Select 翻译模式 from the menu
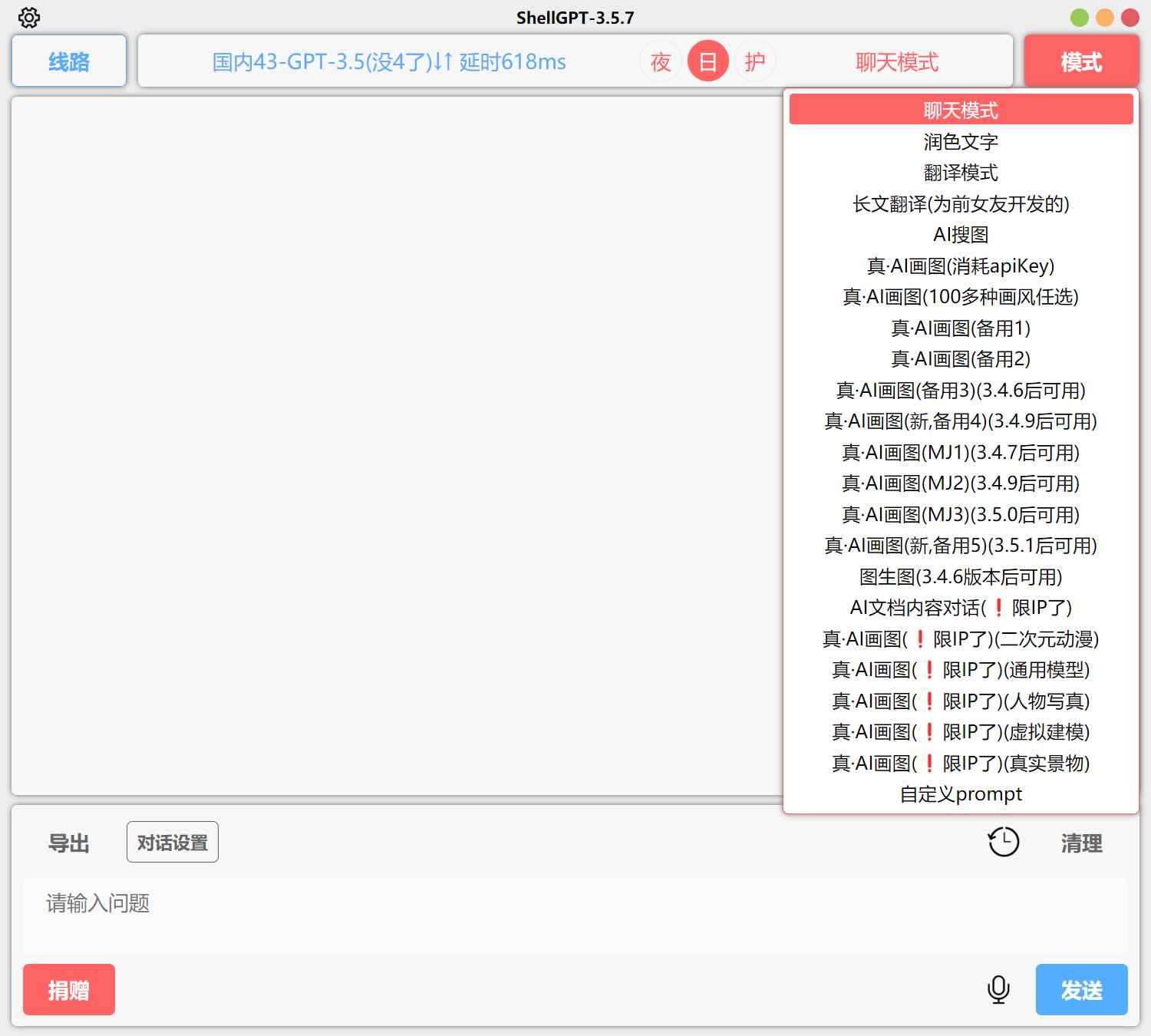This screenshot has height=1036, width=1151. click(961, 172)
